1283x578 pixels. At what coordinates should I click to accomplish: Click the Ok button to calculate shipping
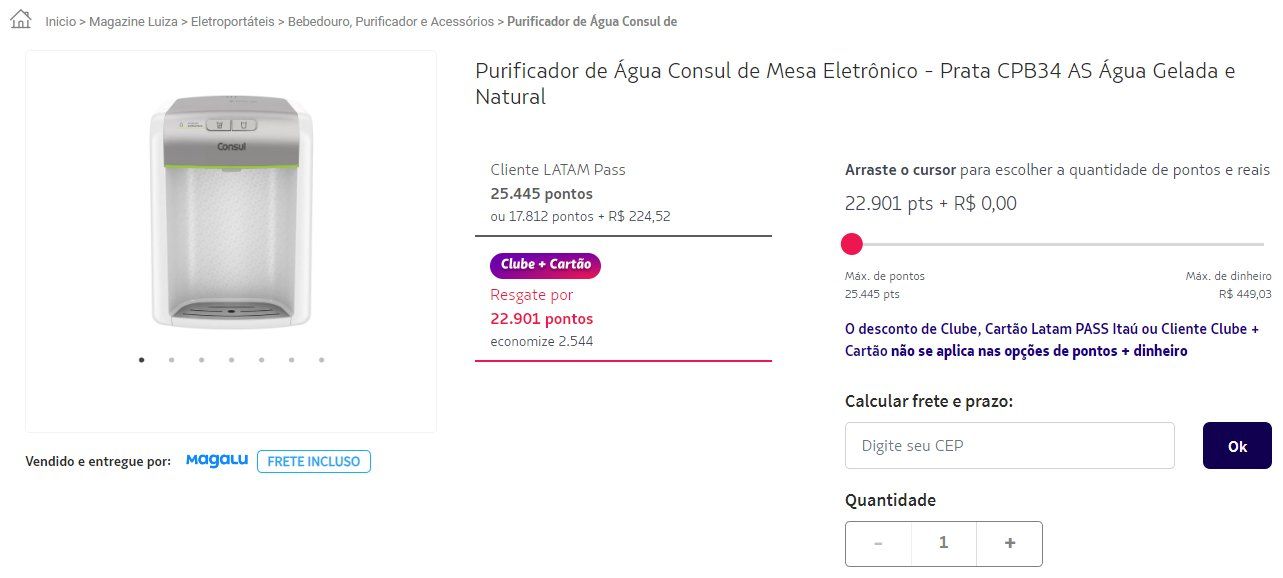point(1237,446)
